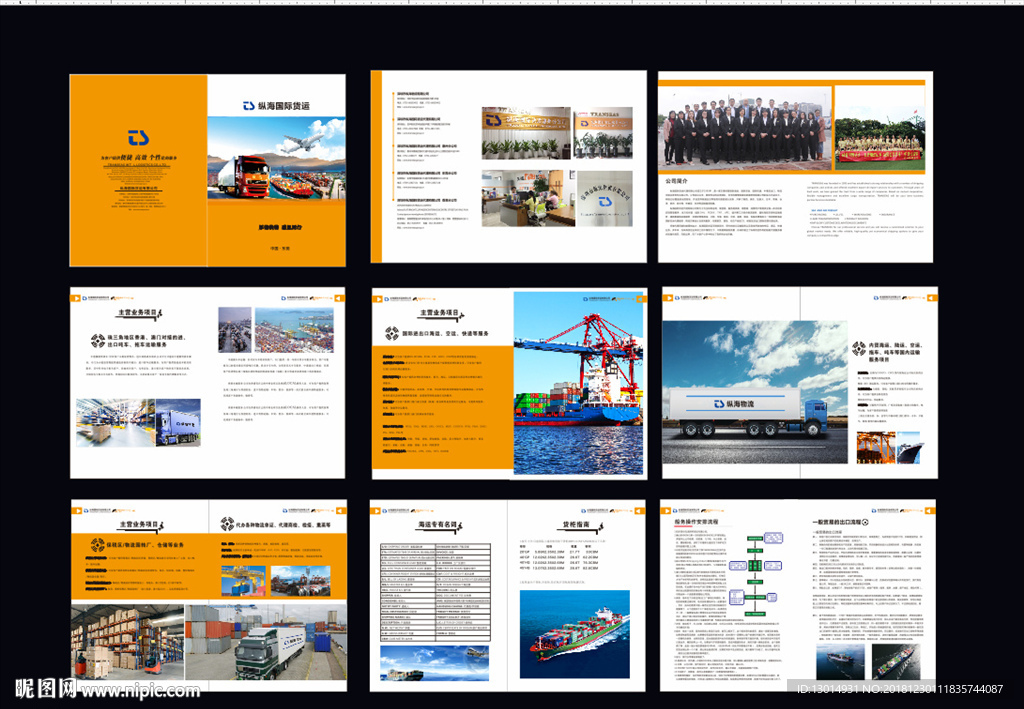Viewport: 1024px width, 709px height.
Task: Open the reception desk photo with plants
Action: [x=526, y=133]
